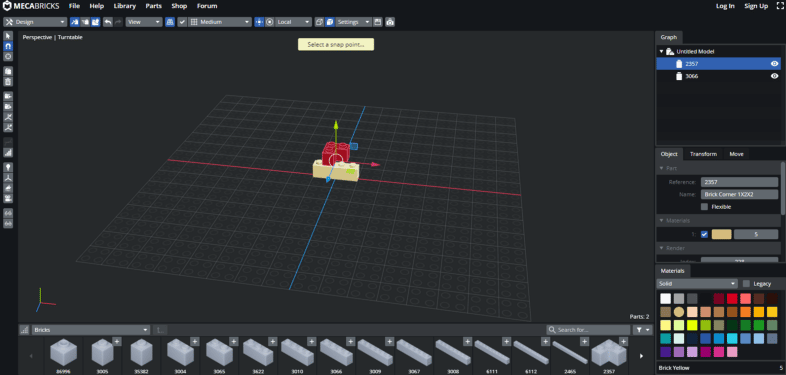Viewport: 786px width, 375px height.
Task: Enable the Flexible checkbox
Action: pyautogui.click(x=704, y=207)
